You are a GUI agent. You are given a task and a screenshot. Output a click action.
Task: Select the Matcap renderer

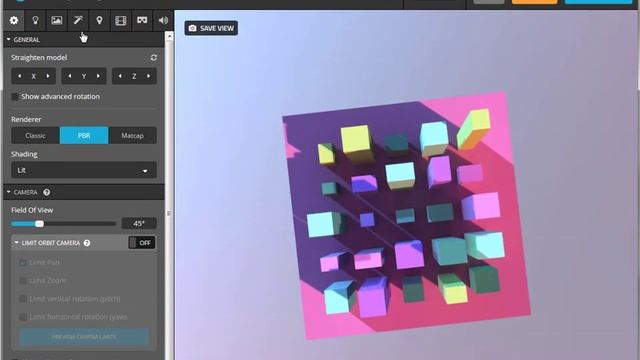132,136
